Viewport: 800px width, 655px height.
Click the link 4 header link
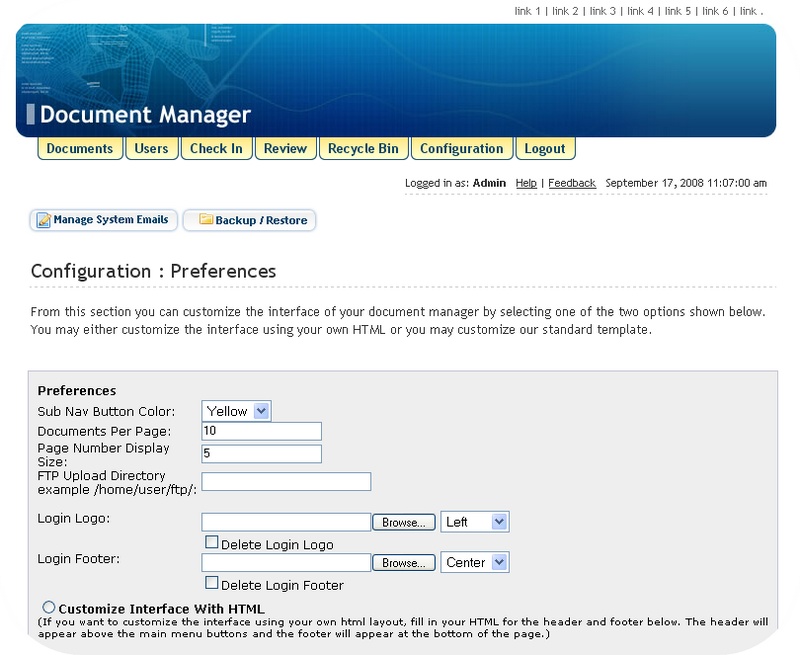(640, 11)
